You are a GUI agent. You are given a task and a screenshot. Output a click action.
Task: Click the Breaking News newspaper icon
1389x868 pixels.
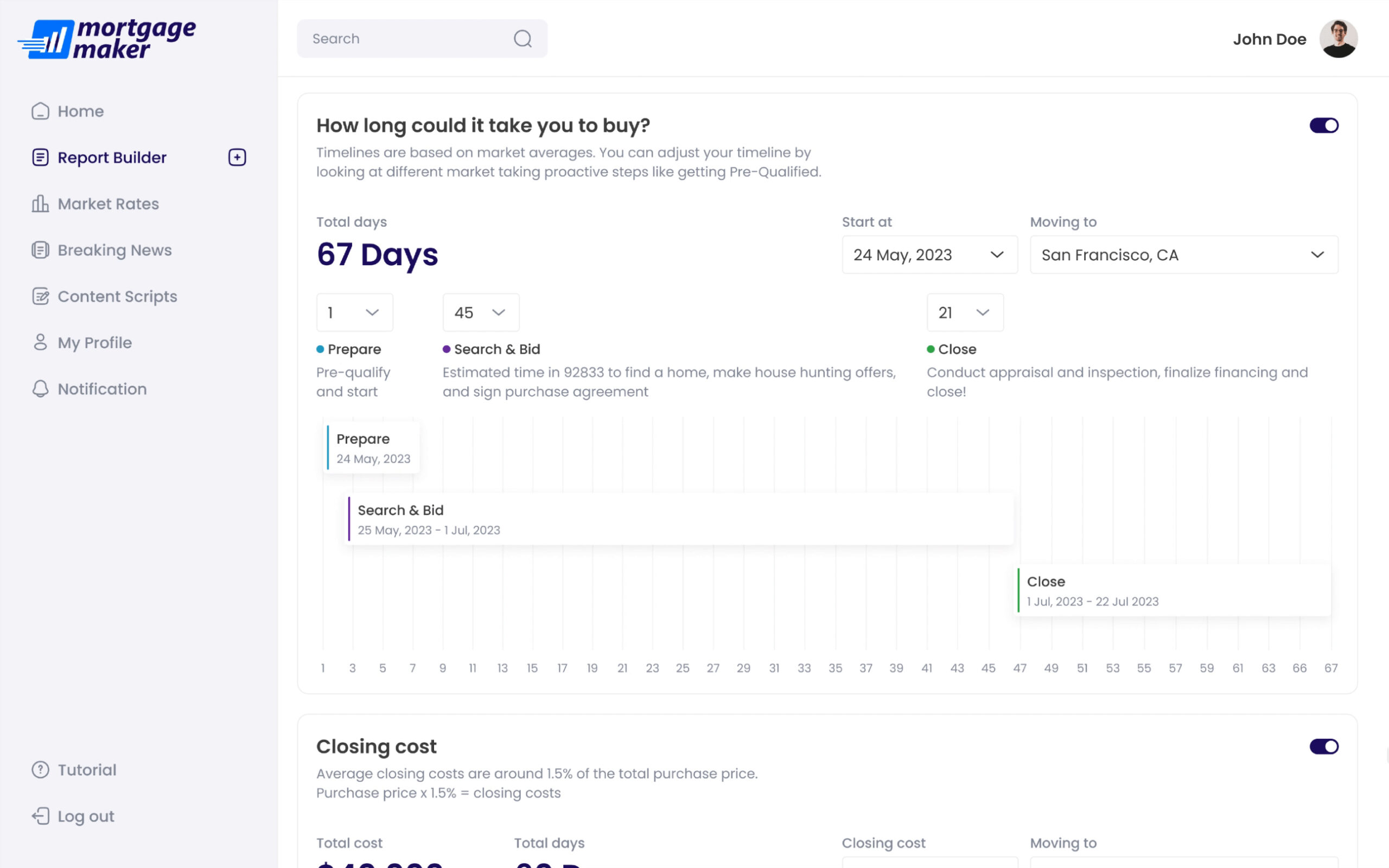point(40,250)
